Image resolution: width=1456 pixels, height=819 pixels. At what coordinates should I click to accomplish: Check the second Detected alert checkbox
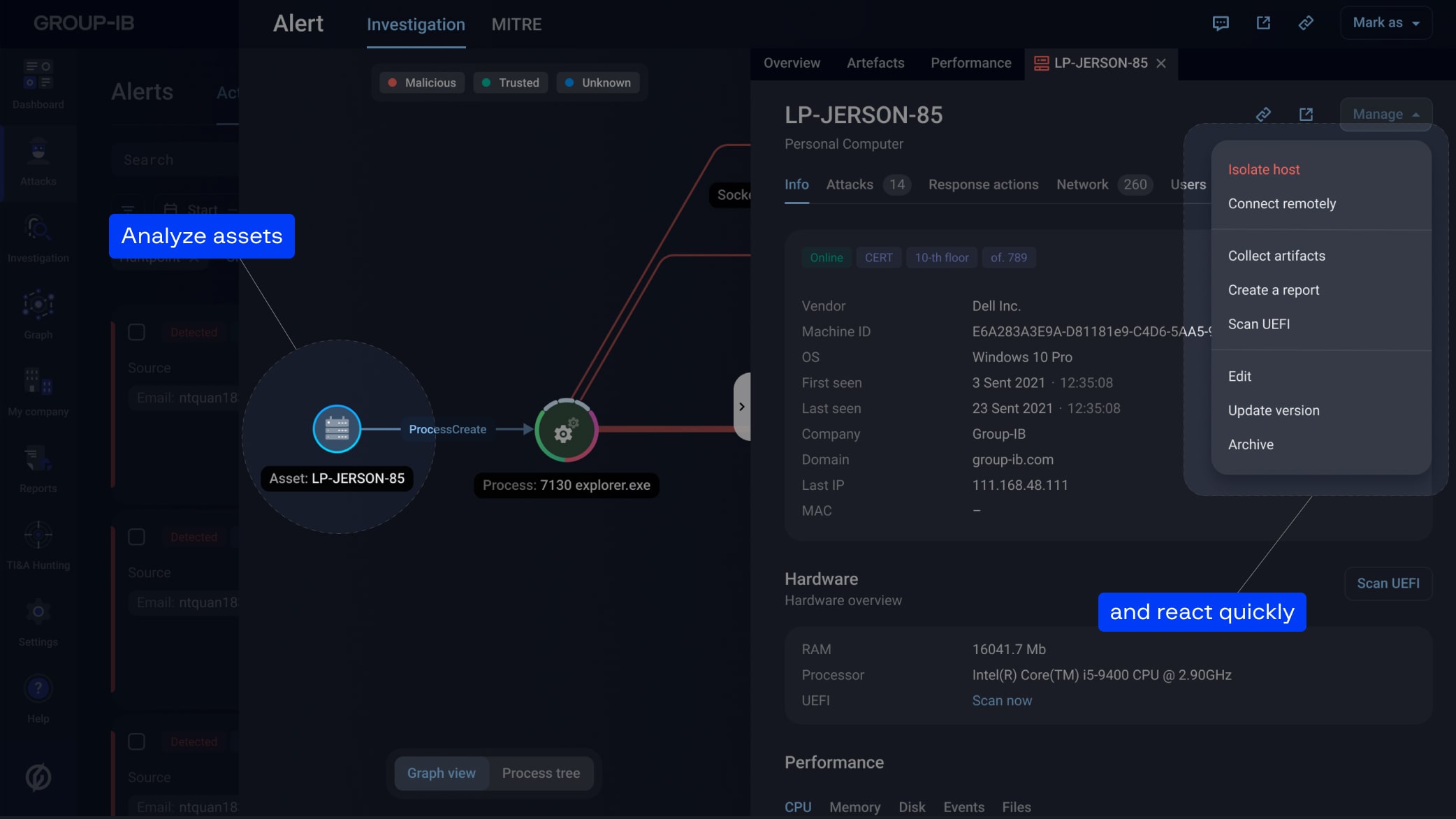pos(136,537)
